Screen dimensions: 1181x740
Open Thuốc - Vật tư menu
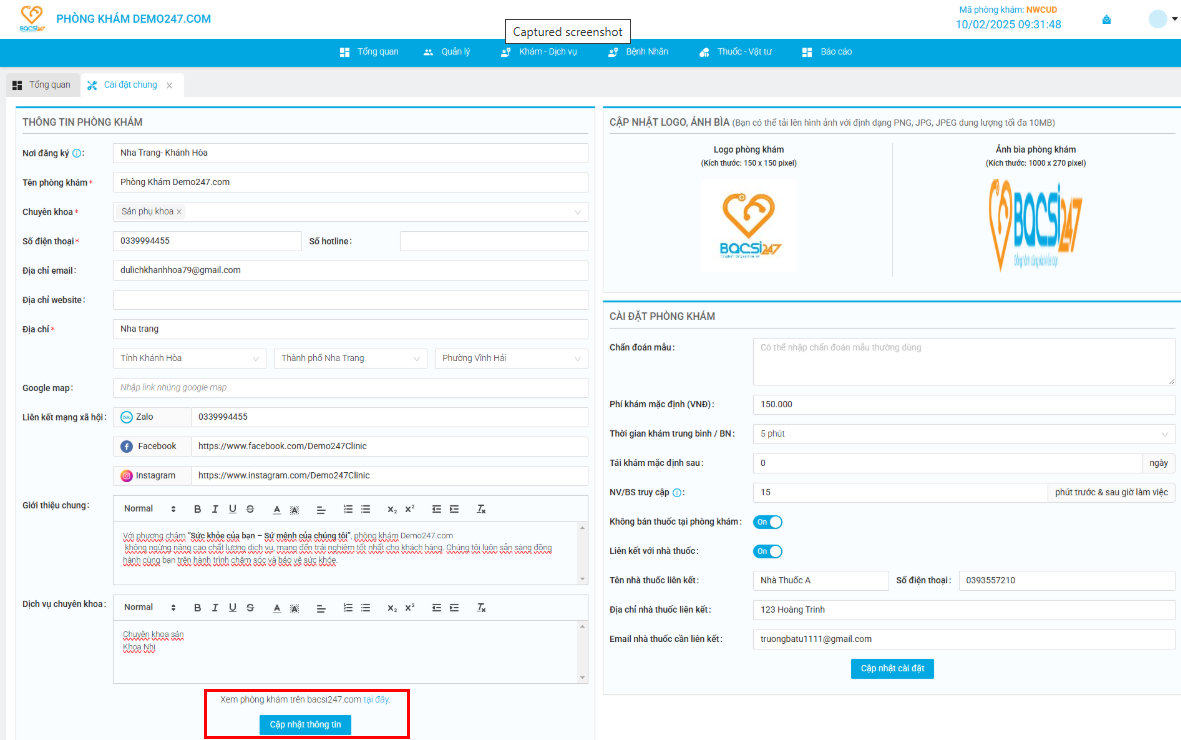[x=735, y=52]
